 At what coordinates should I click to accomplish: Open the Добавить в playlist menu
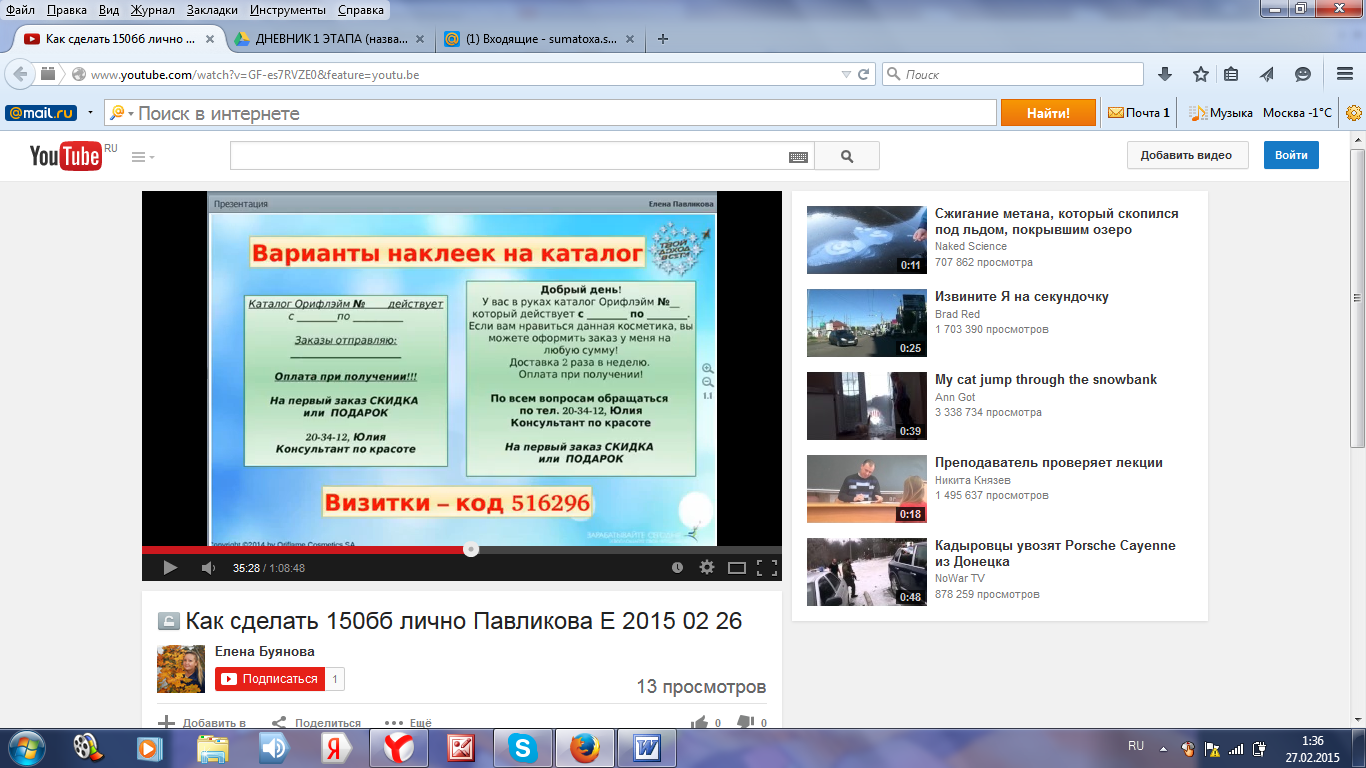[202, 723]
